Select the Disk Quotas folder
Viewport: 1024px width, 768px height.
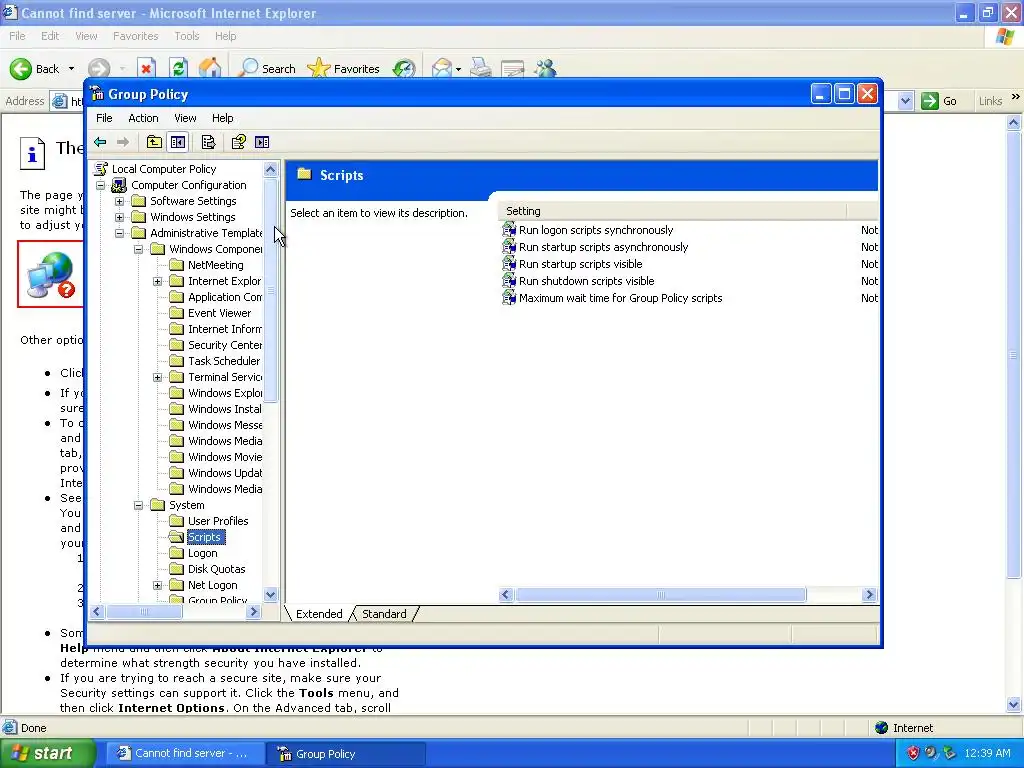216,569
